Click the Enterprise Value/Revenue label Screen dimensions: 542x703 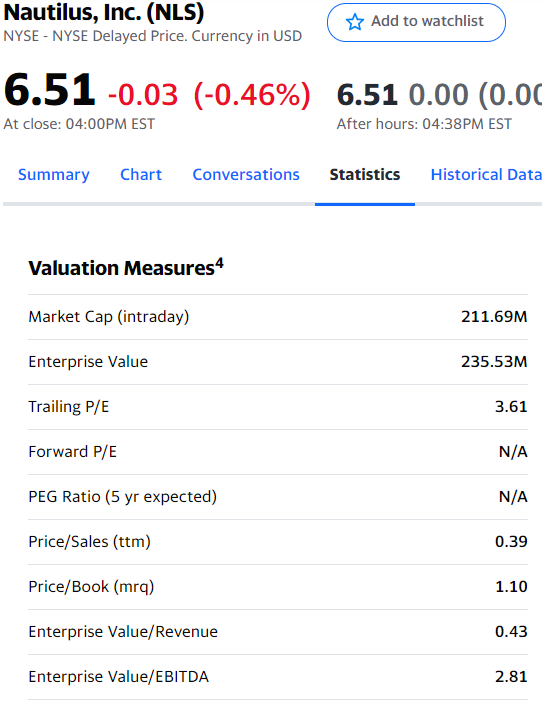[x=123, y=632]
